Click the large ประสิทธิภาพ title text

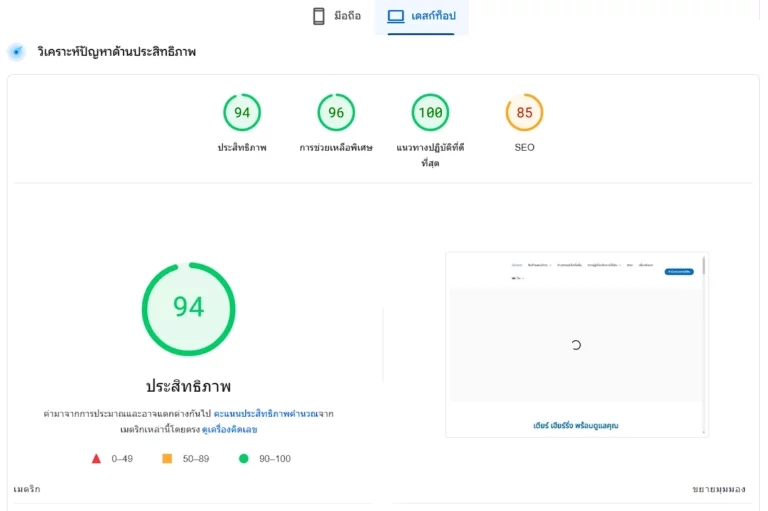click(x=189, y=386)
